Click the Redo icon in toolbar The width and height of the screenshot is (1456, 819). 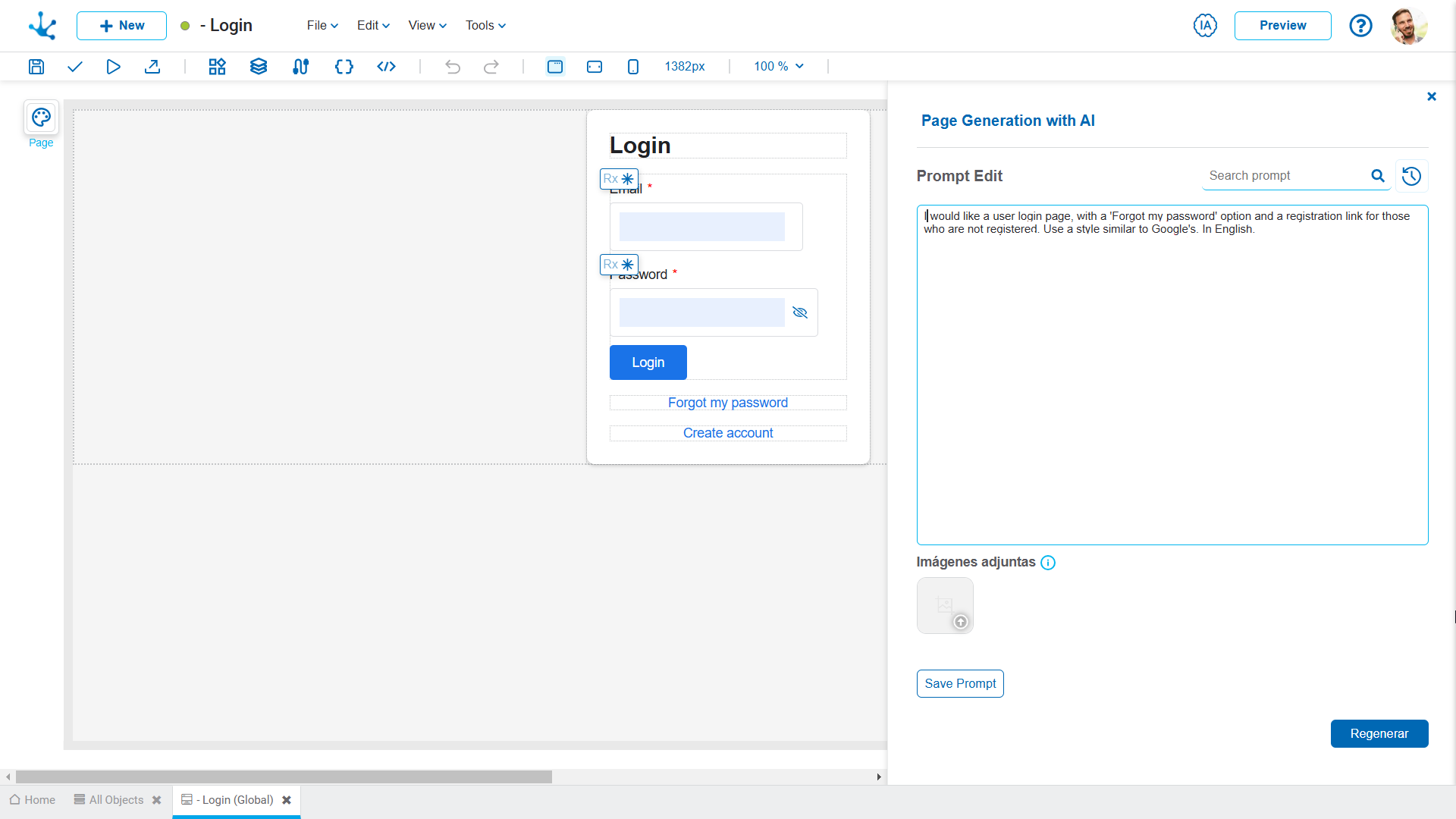click(x=492, y=67)
